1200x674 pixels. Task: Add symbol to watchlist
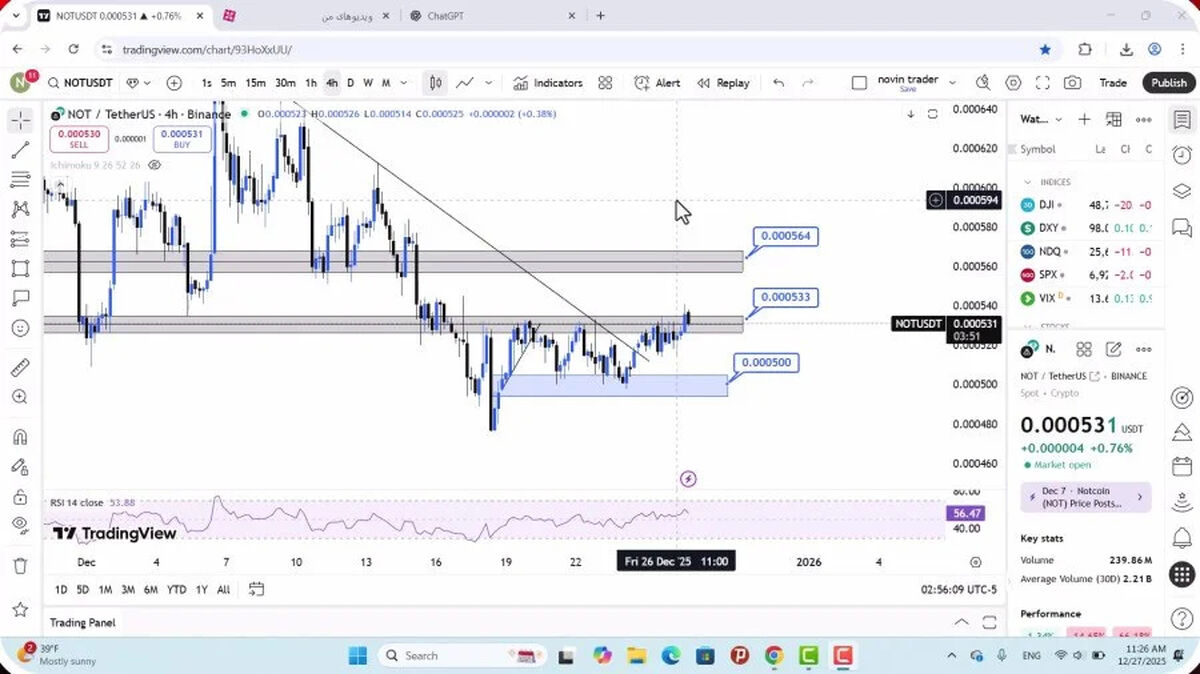pos(1084,119)
